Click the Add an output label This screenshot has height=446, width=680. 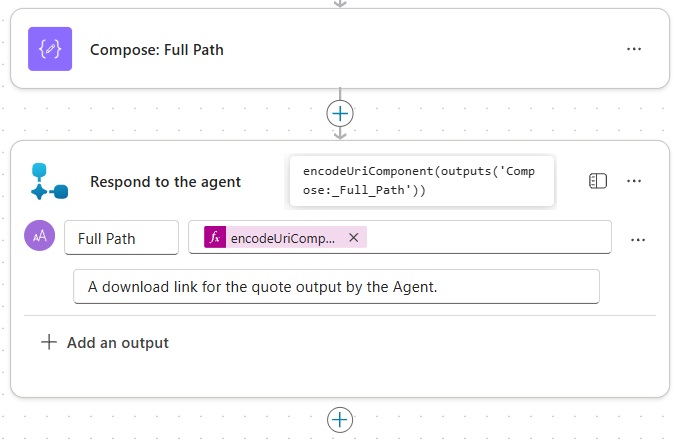click(x=118, y=343)
